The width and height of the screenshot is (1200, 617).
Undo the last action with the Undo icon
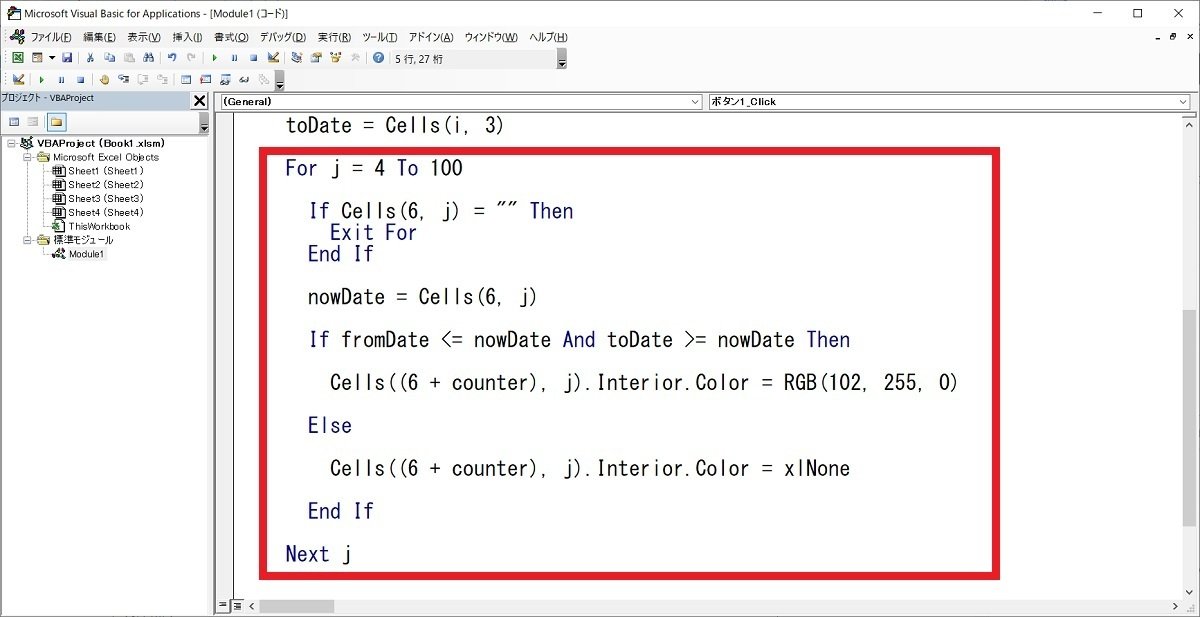[x=172, y=58]
